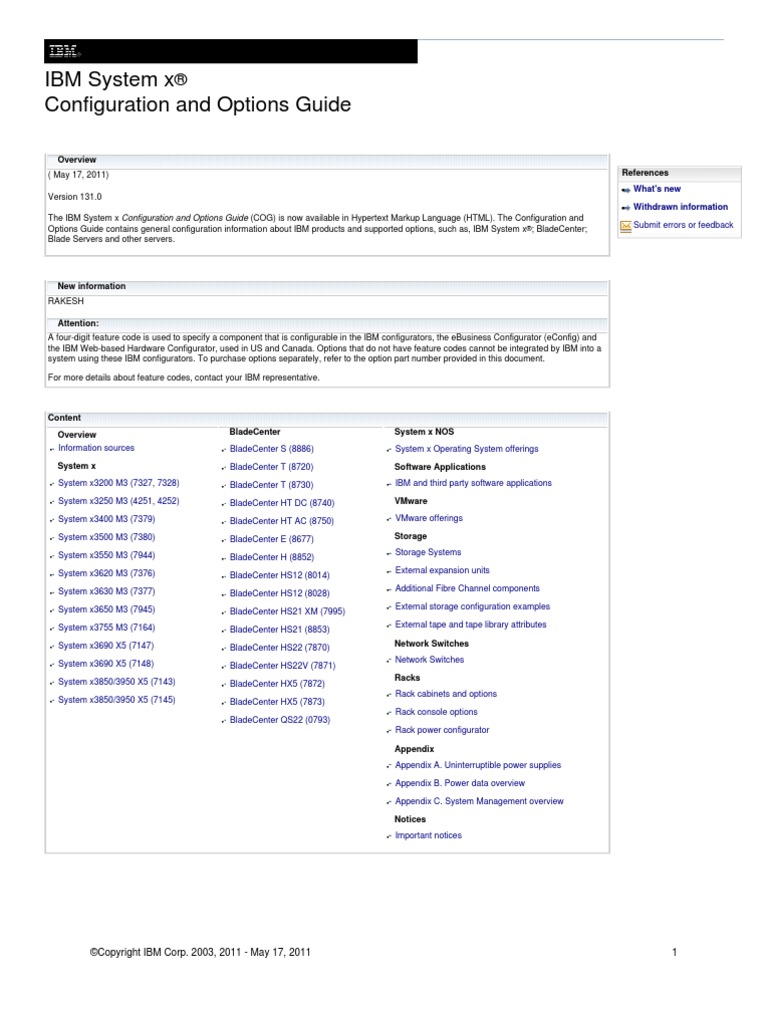
Task: Open BladeCenter HS12 (8014) link
Action: click(280, 575)
